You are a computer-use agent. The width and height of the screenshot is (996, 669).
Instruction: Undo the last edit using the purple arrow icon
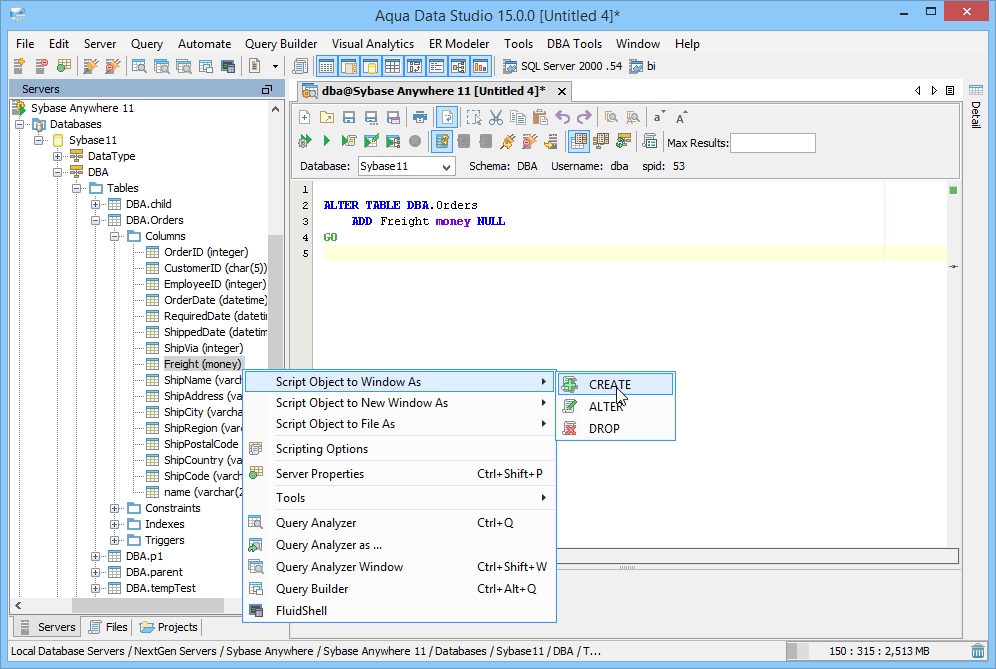(563, 117)
